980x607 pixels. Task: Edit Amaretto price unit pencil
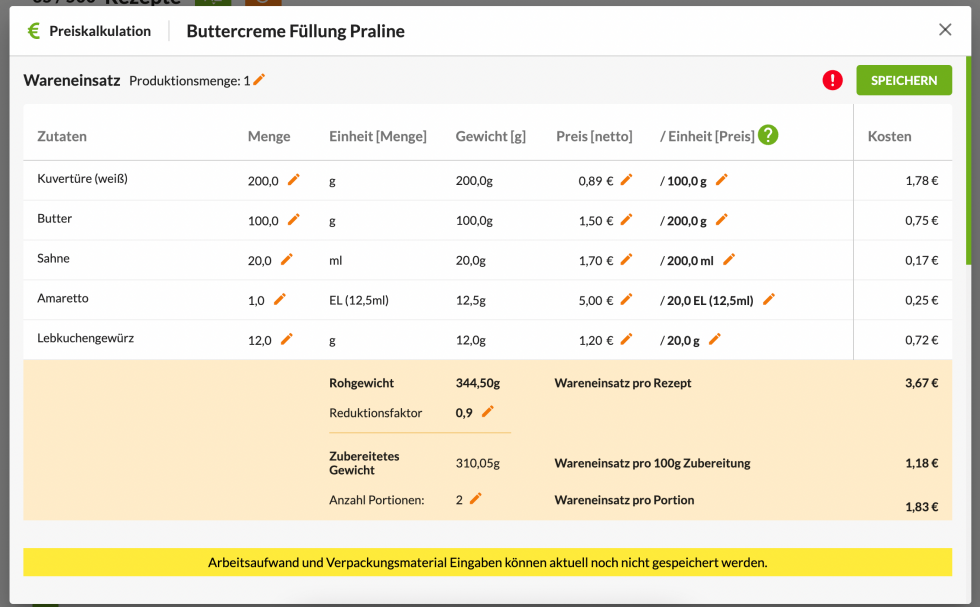coord(768,299)
